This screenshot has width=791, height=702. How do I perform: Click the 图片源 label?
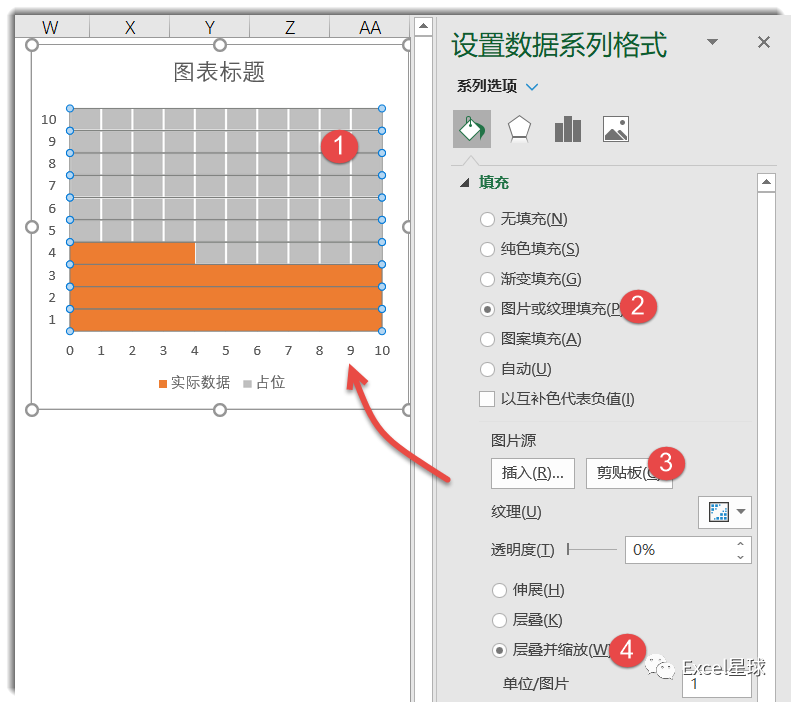(513, 441)
